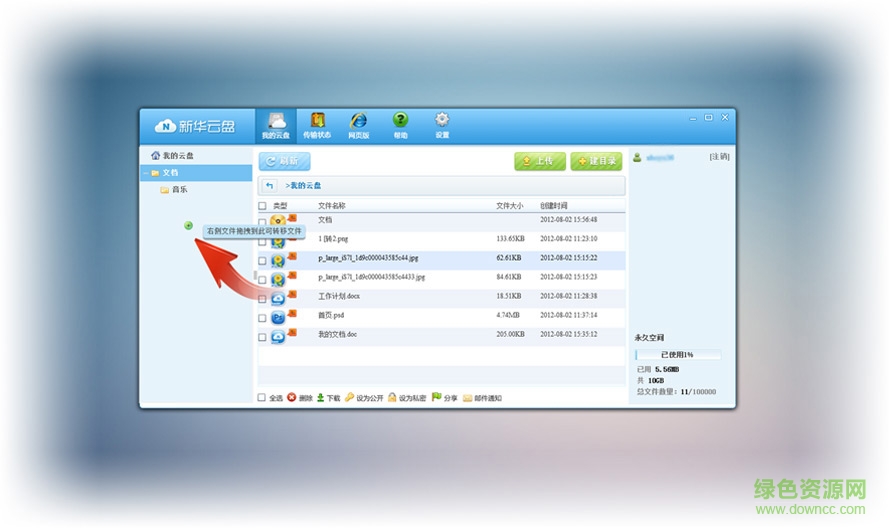Open the 我的云盘 toolbar tab
This screenshot has width=889, height=528.
click(276, 125)
